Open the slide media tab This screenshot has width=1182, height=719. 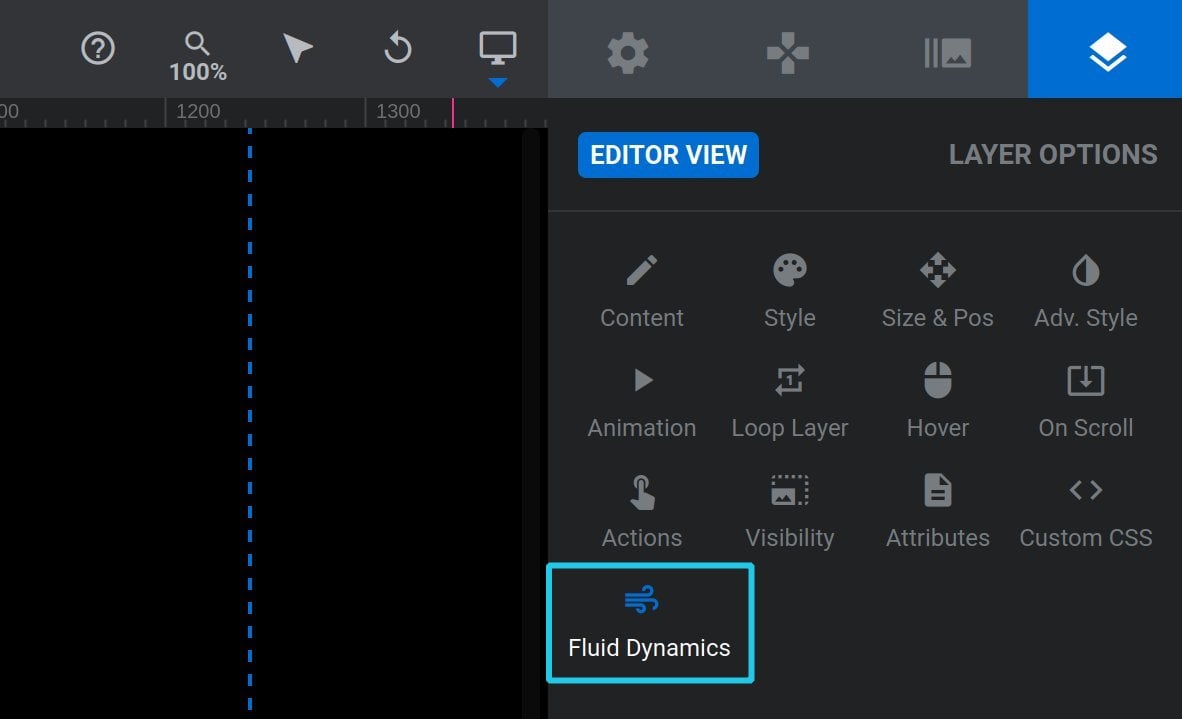tap(948, 53)
